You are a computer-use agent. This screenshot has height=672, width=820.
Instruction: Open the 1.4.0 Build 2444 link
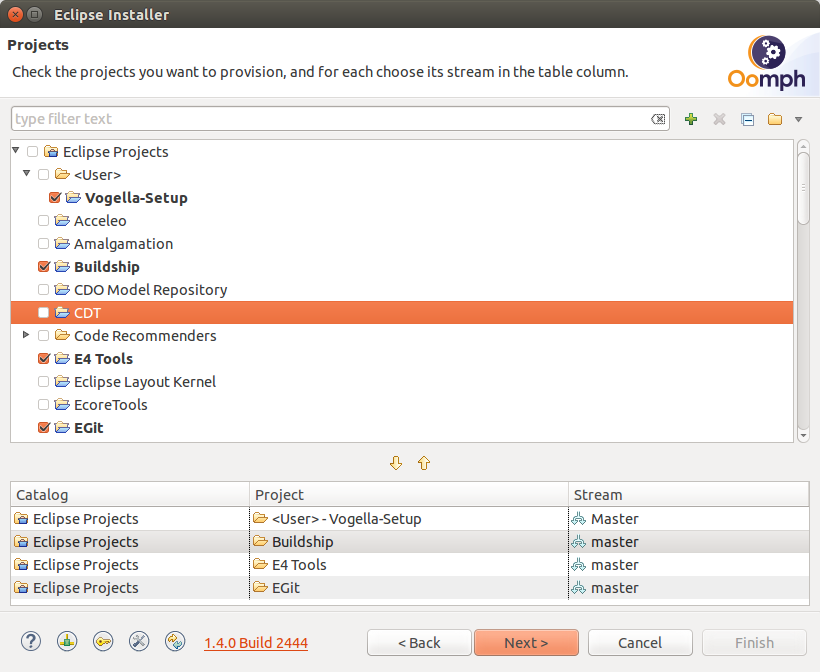[256, 643]
